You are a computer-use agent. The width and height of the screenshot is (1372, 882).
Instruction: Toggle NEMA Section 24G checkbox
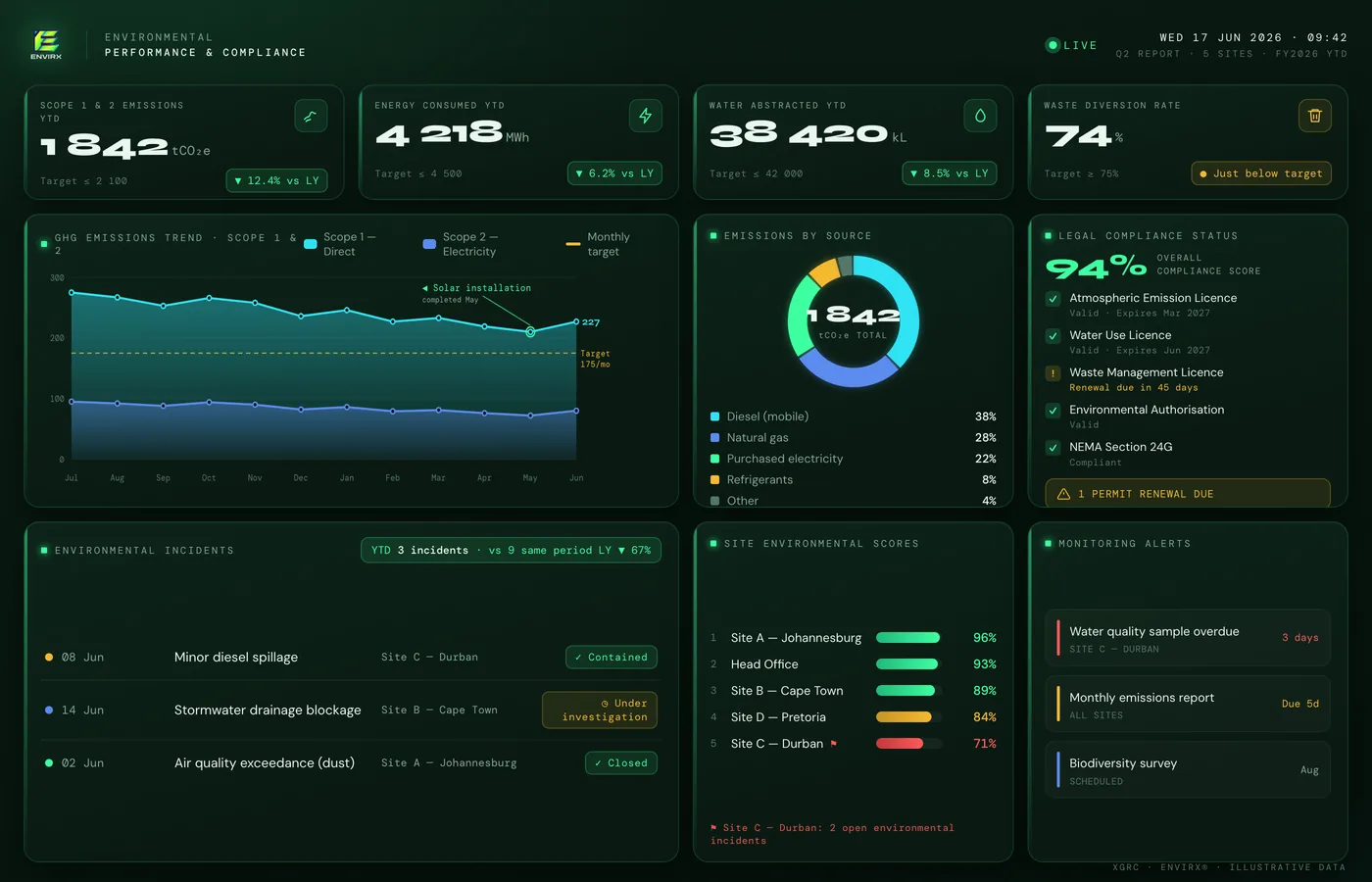pos(1053,448)
